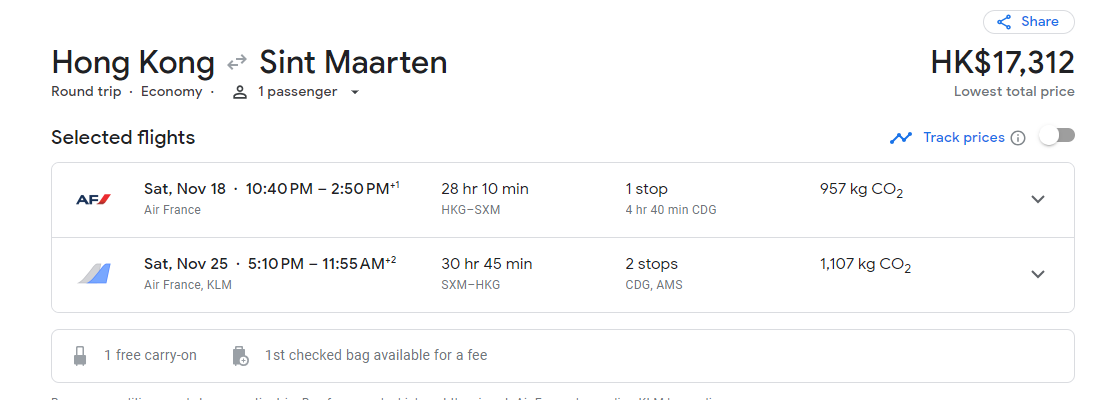Toggle the Track prices switch

(1056, 136)
